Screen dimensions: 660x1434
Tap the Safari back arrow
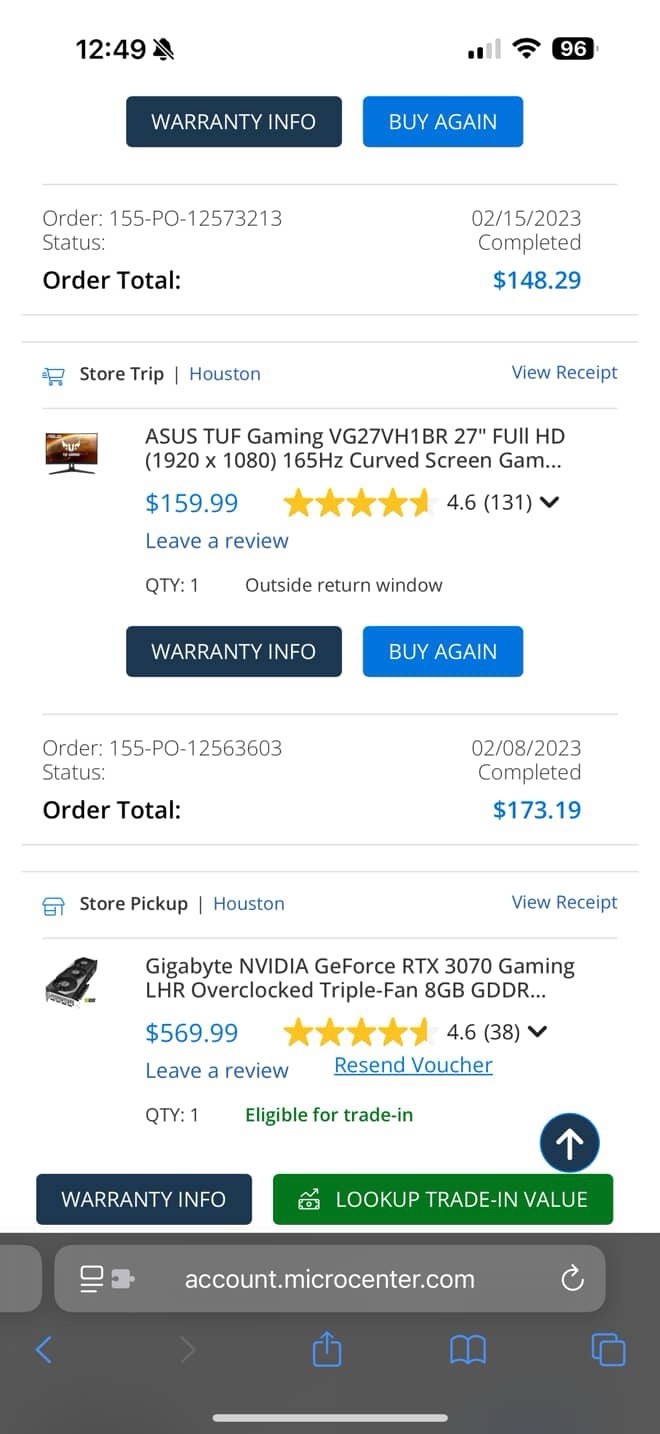[43, 1350]
